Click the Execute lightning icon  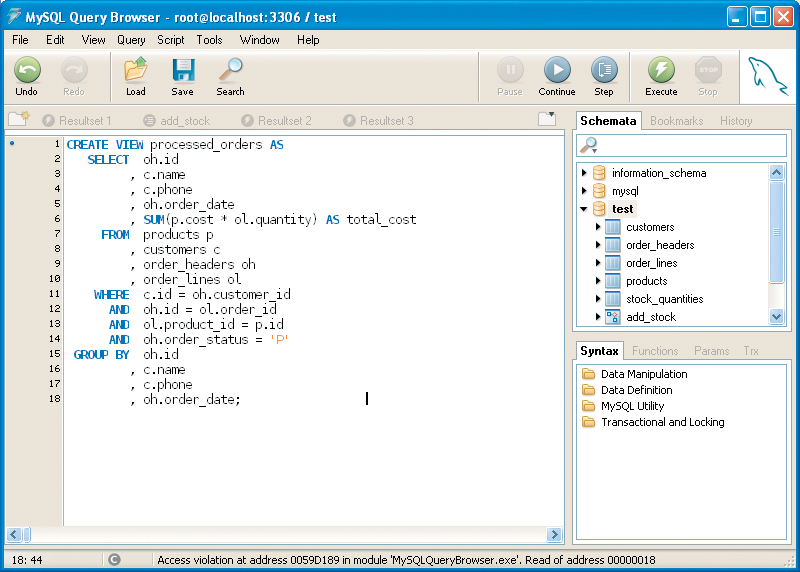(661, 70)
